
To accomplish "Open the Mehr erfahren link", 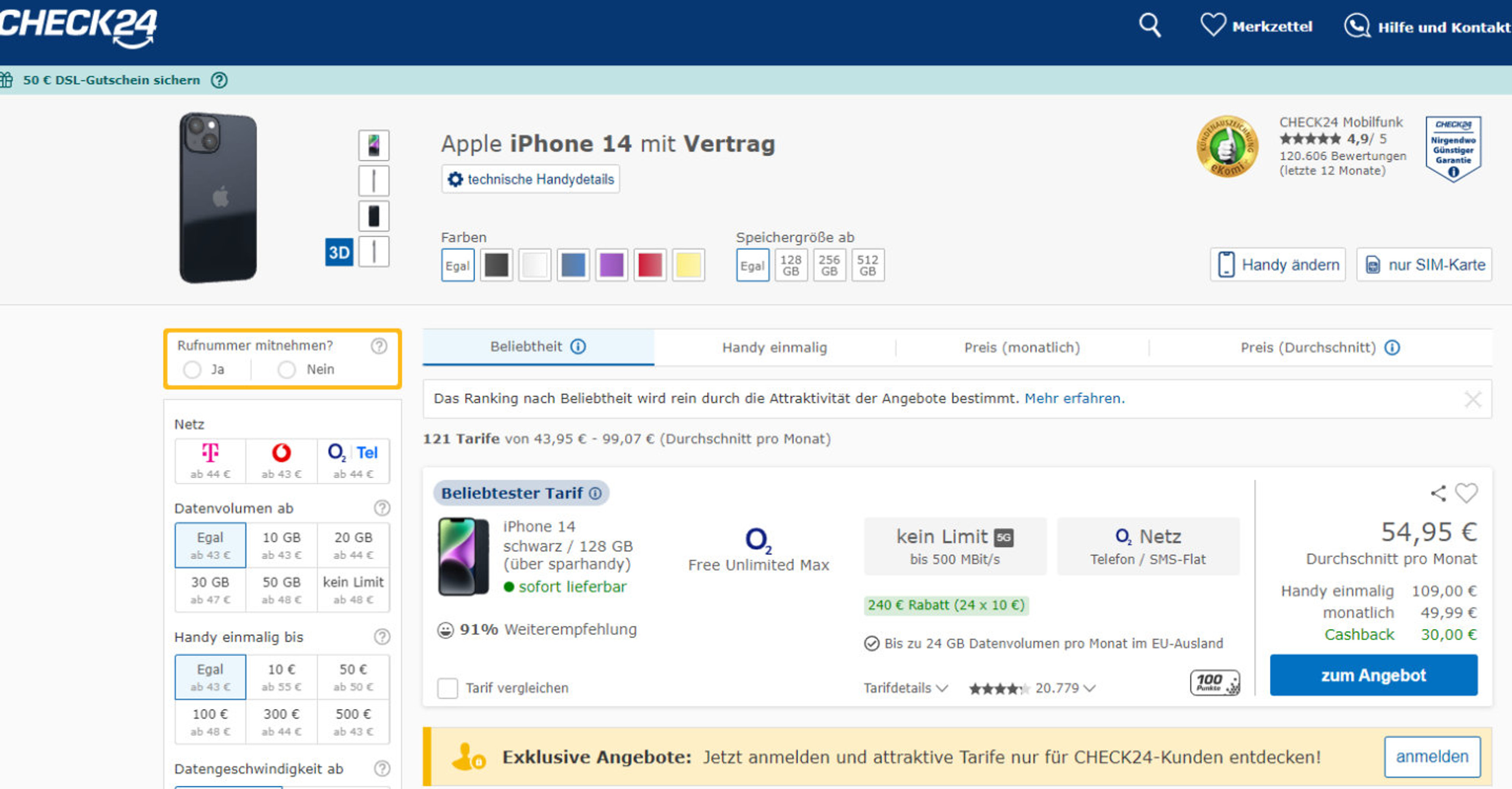I will 1074,398.
